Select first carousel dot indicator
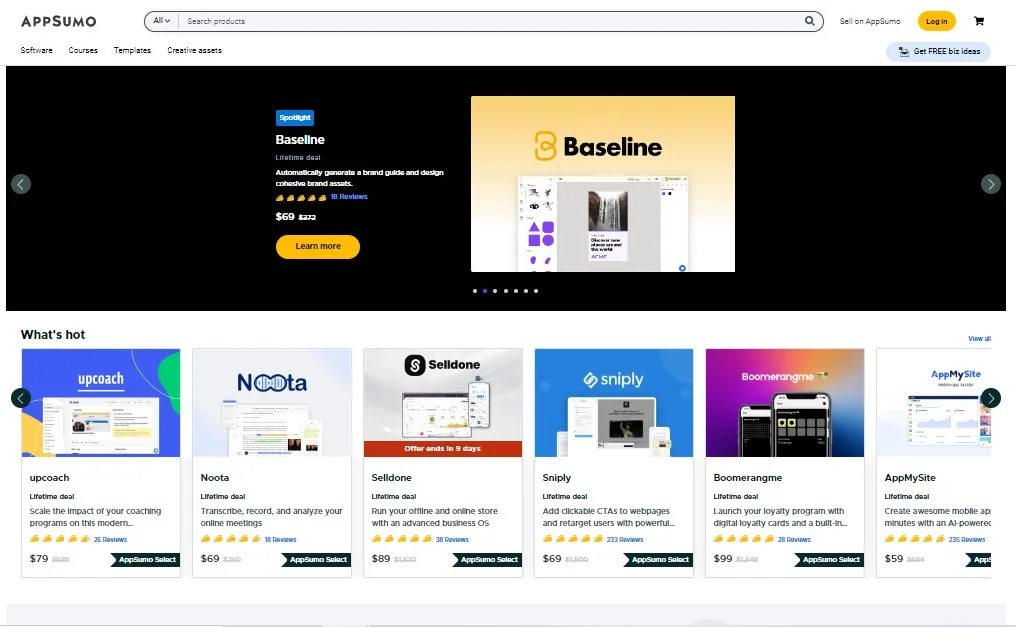This screenshot has height=627, width=1016. (475, 291)
